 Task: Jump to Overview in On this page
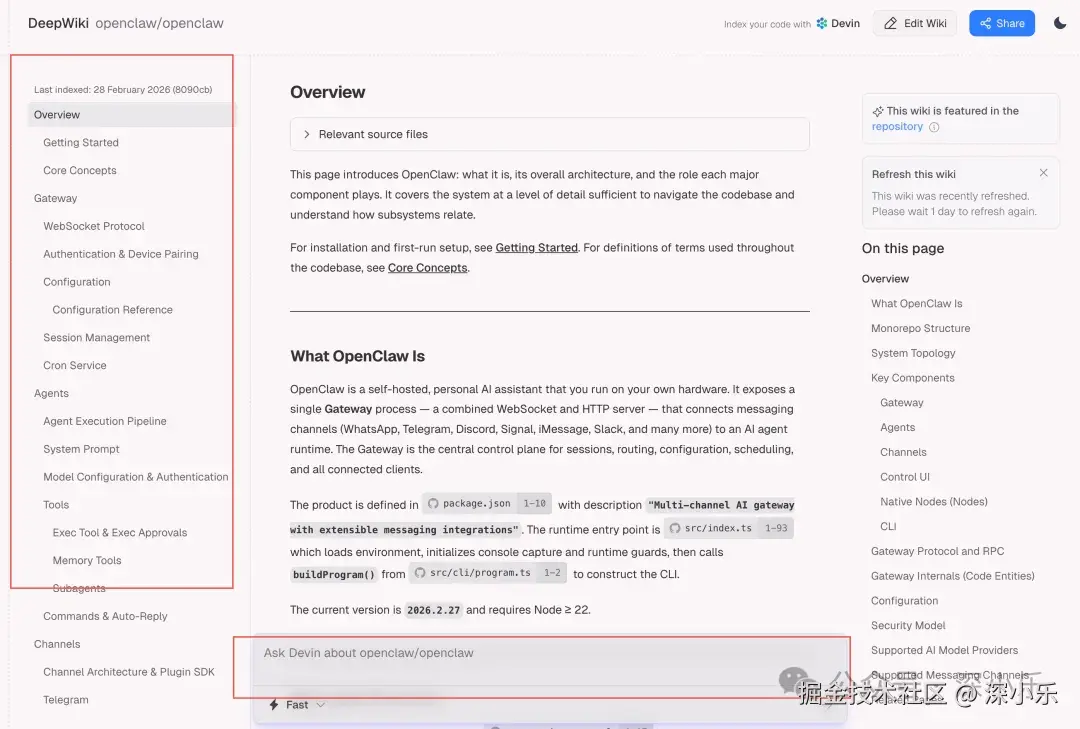(885, 278)
